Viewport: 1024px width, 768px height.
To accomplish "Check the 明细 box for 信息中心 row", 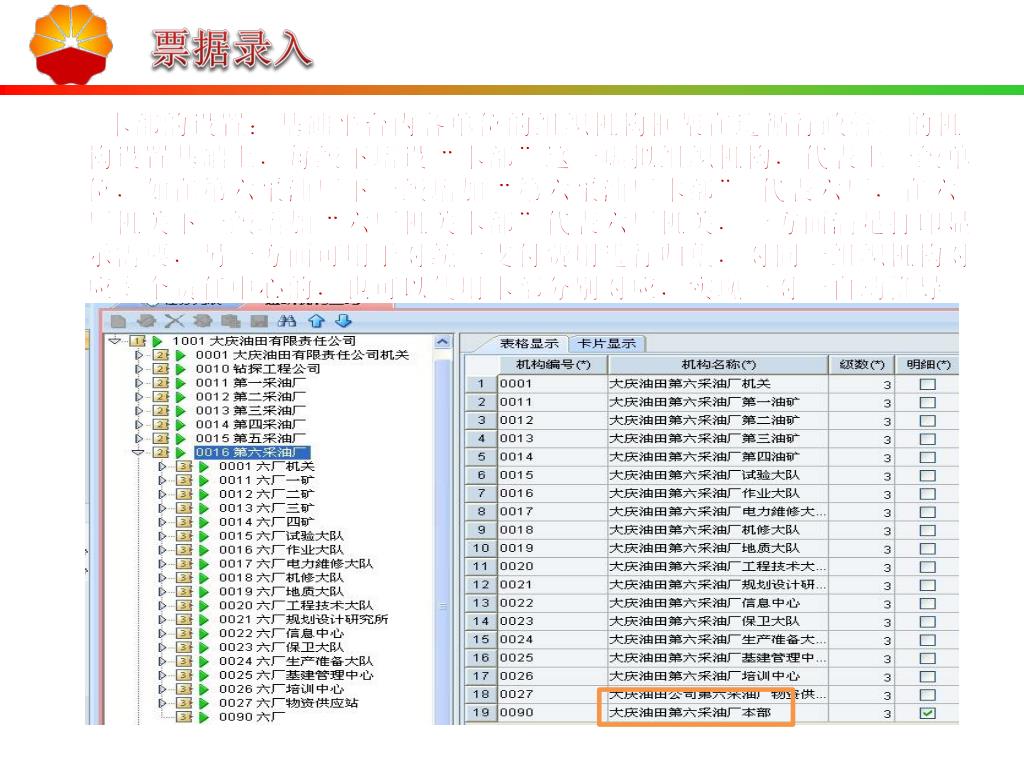I will (x=927, y=603).
